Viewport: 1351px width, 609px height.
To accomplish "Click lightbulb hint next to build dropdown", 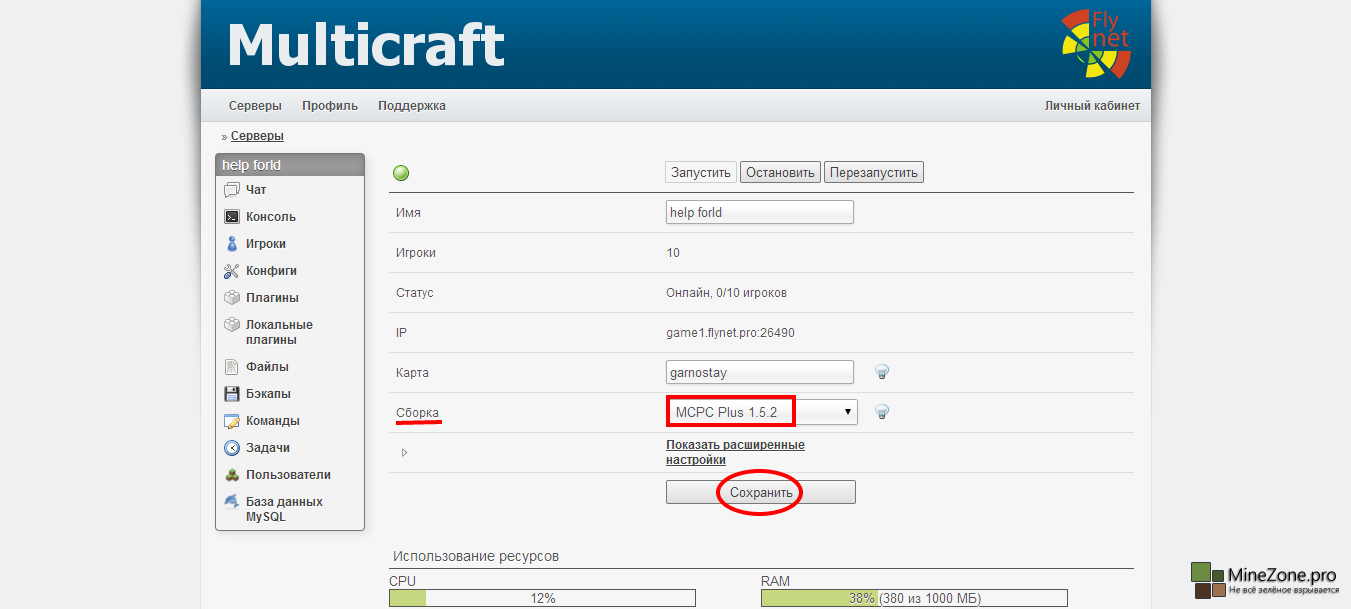I will pyautogui.click(x=882, y=412).
